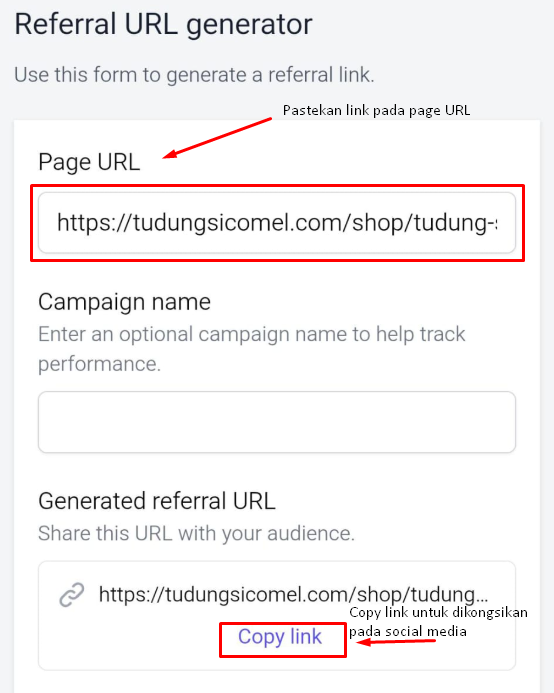Image resolution: width=554 pixels, height=693 pixels.
Task: Copy the generated referral link
Action: tap(280, 637)
